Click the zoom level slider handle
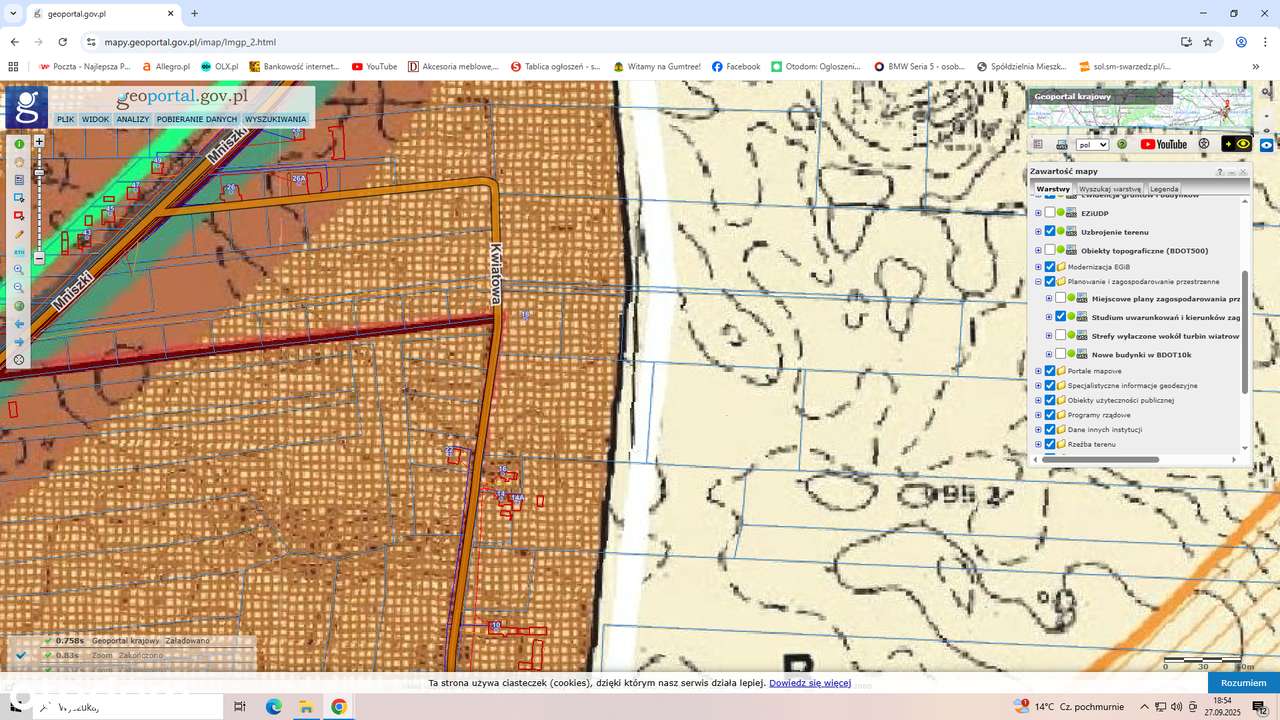 (x=39, y=172)
